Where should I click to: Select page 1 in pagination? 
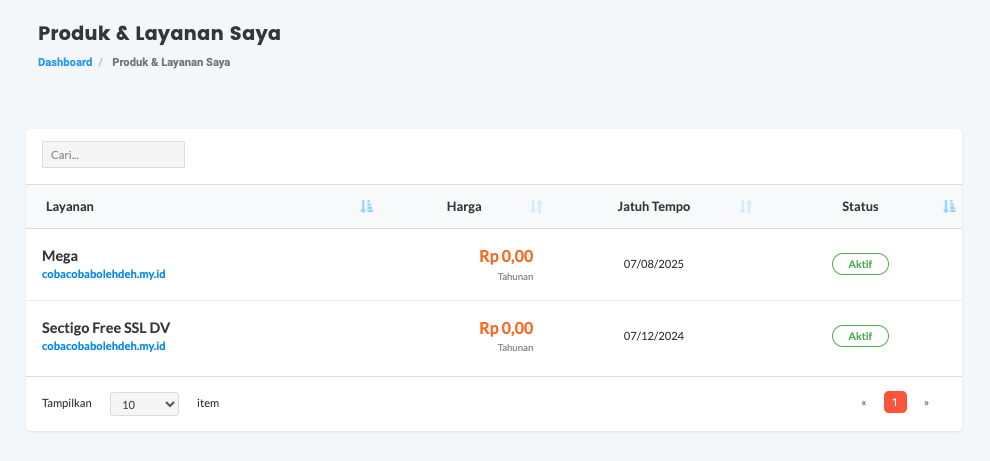point(895,402)
